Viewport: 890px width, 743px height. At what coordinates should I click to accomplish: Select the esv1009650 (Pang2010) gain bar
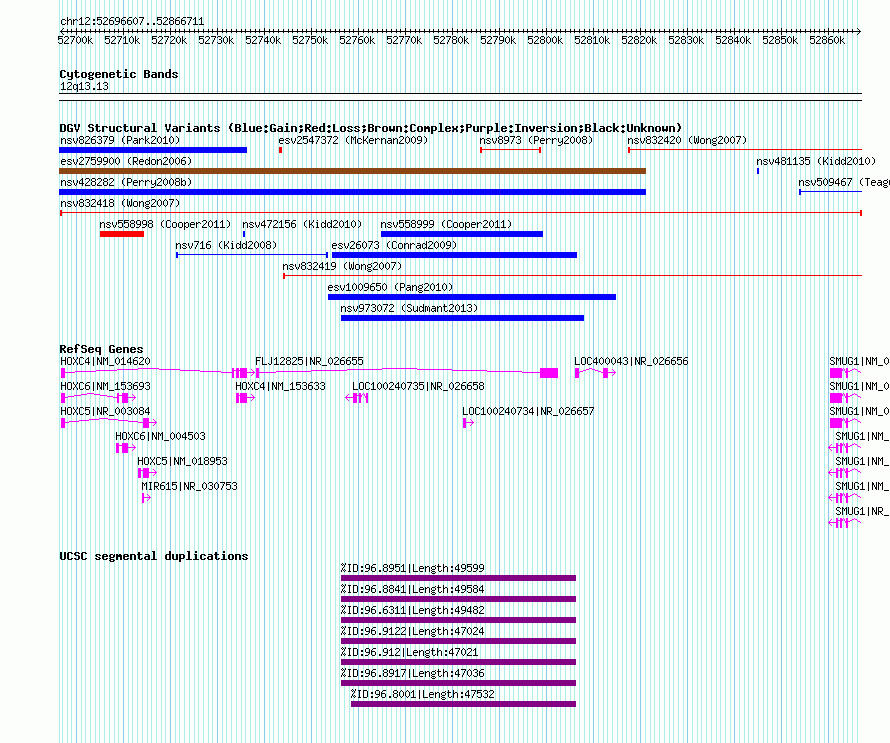point(472,297)
